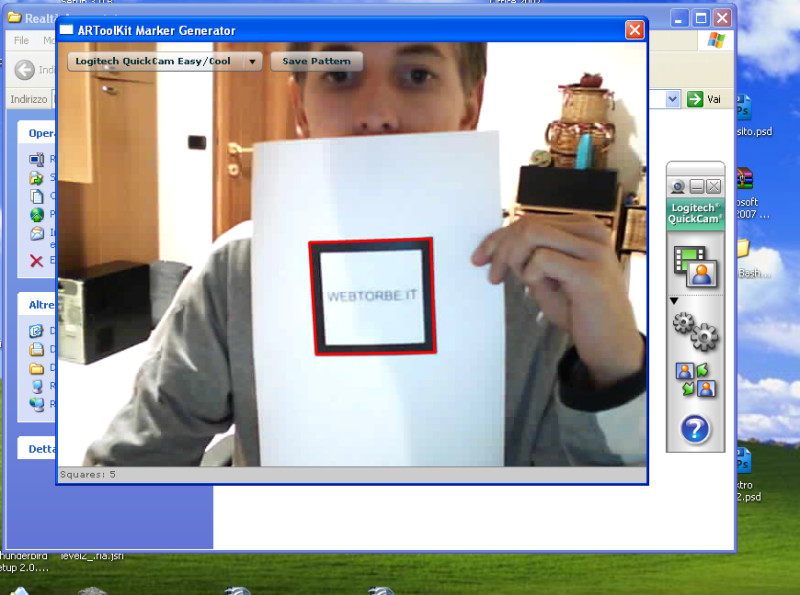The image size is (800, 595).
Task: Expand the Explorer address bar dropdown arrow
Action: (673, 99)
